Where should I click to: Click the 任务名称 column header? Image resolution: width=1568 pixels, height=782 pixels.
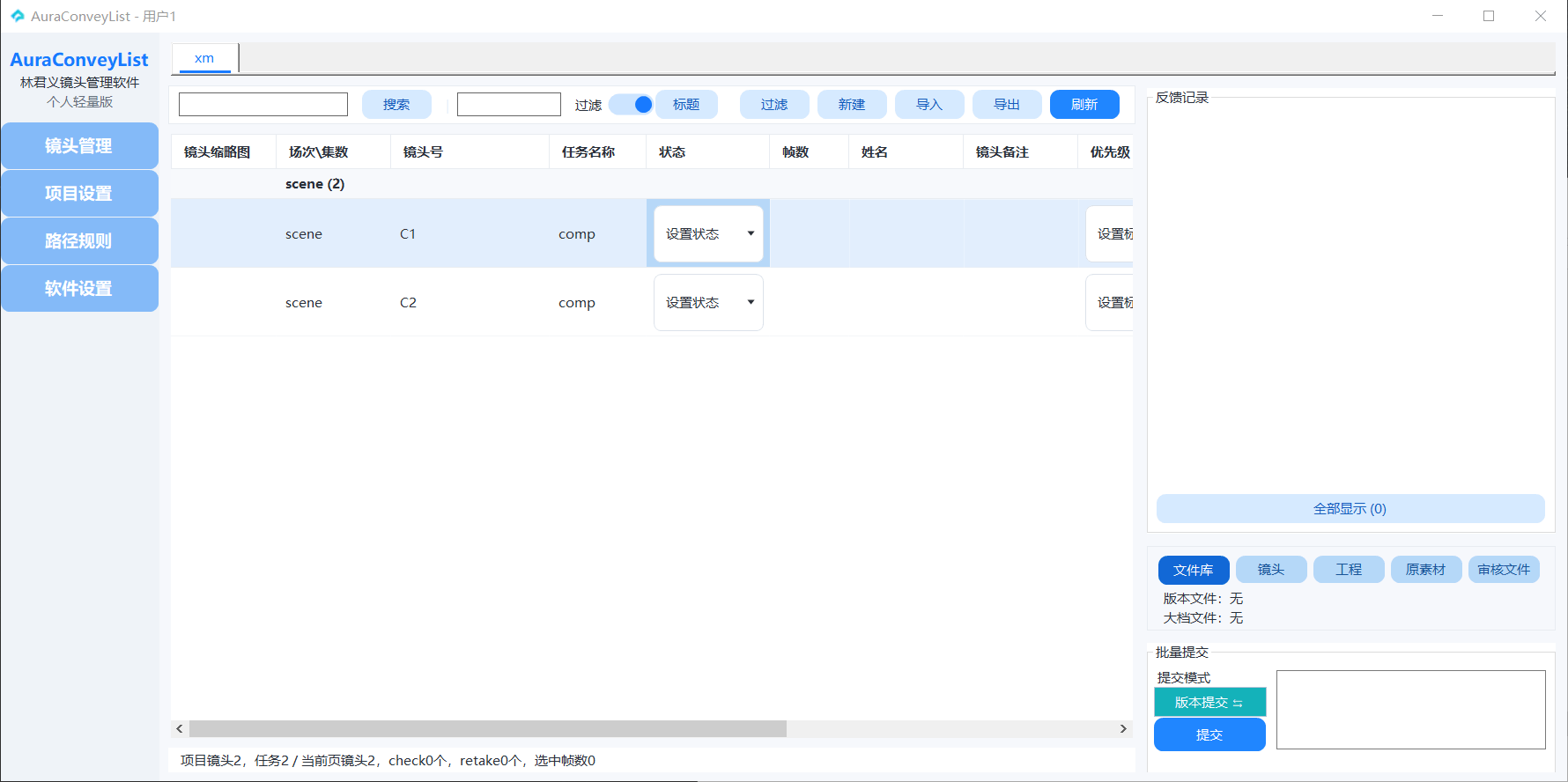tap(598, 151)
